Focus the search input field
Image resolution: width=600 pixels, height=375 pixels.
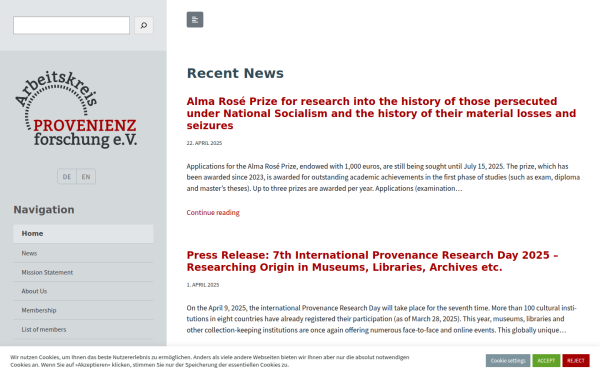(72, 25)
